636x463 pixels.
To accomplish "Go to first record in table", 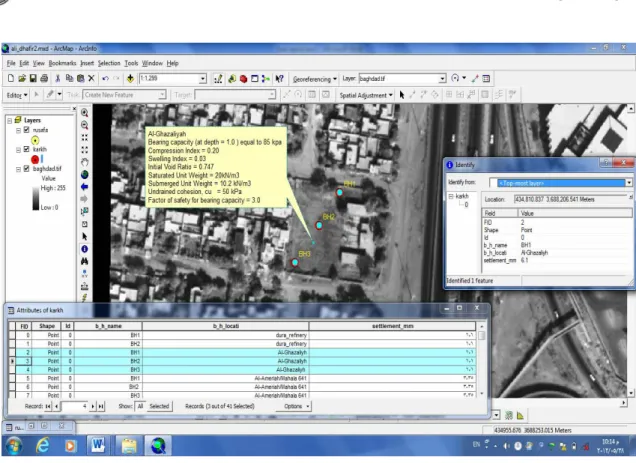I will [x=48, y=406].
